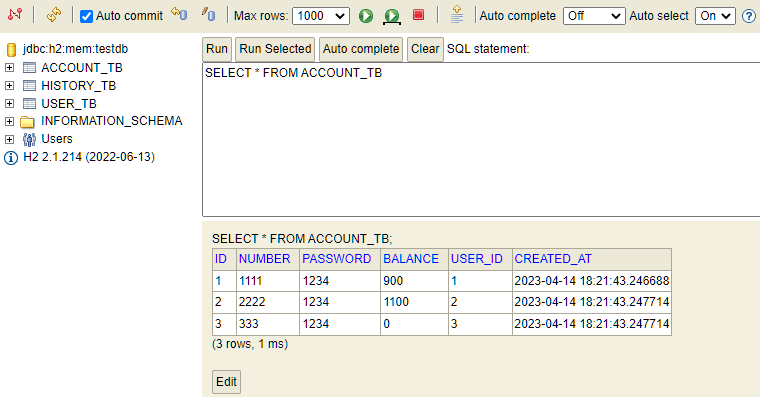Select the INFORMATION_SCHEMA label
Screen dimensions: 760x397
[111, 121]
